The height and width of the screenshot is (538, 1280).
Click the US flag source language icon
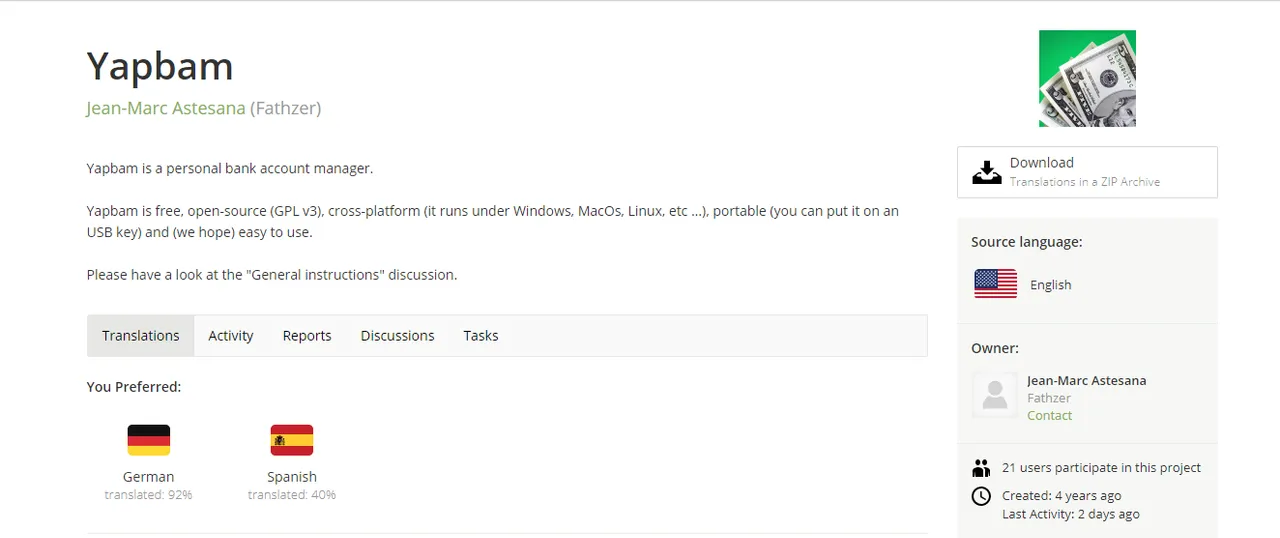(995, 284)
